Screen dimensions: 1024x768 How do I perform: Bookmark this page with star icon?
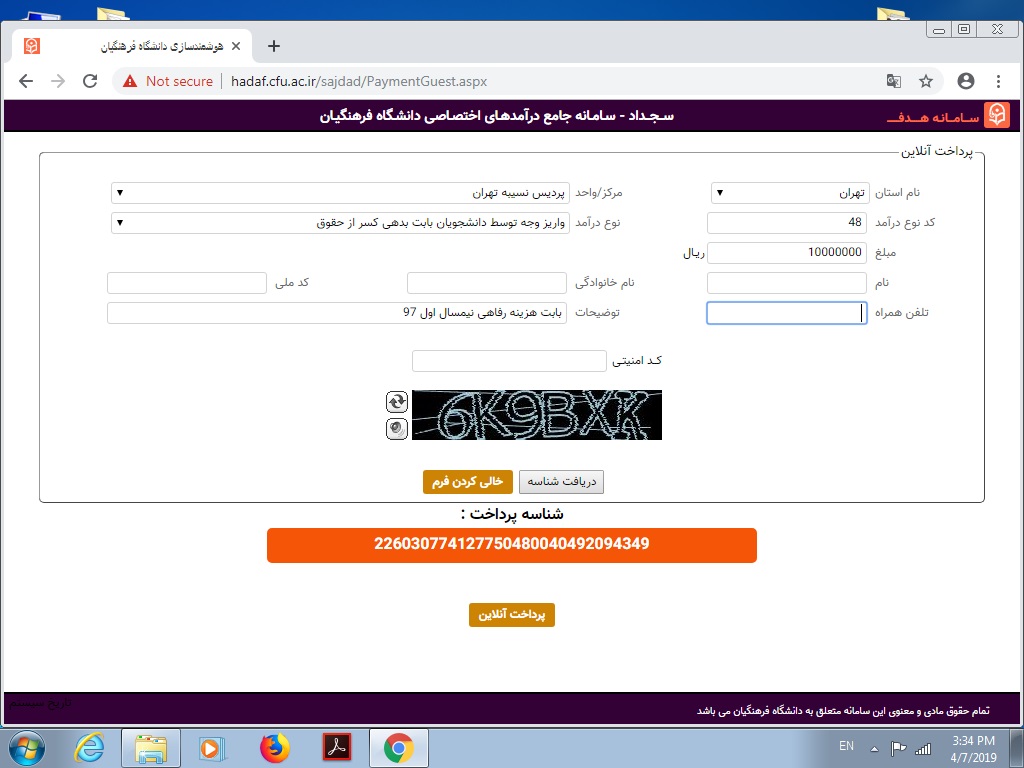pos(926,81)
